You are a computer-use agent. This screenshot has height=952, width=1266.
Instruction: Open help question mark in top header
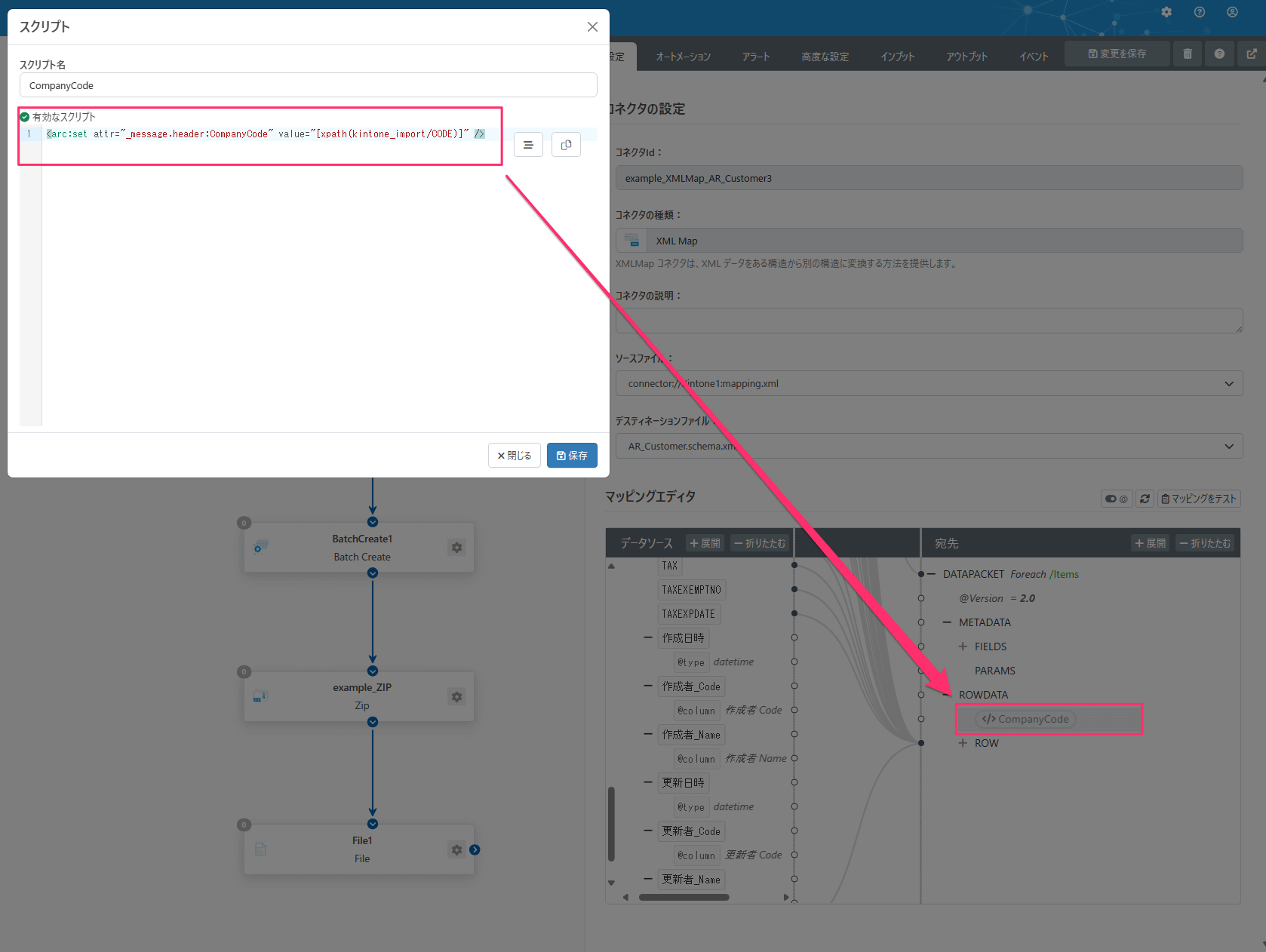(1200, 12)
